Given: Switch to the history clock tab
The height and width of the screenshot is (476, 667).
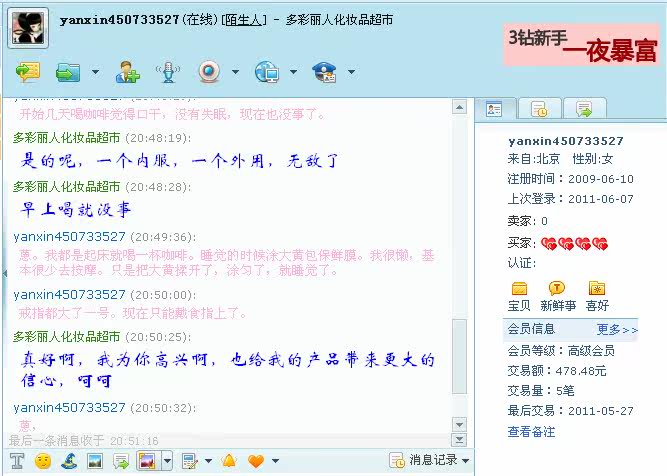Looking at the screenshot, I should pyautogui.click(x=539, y=109).
